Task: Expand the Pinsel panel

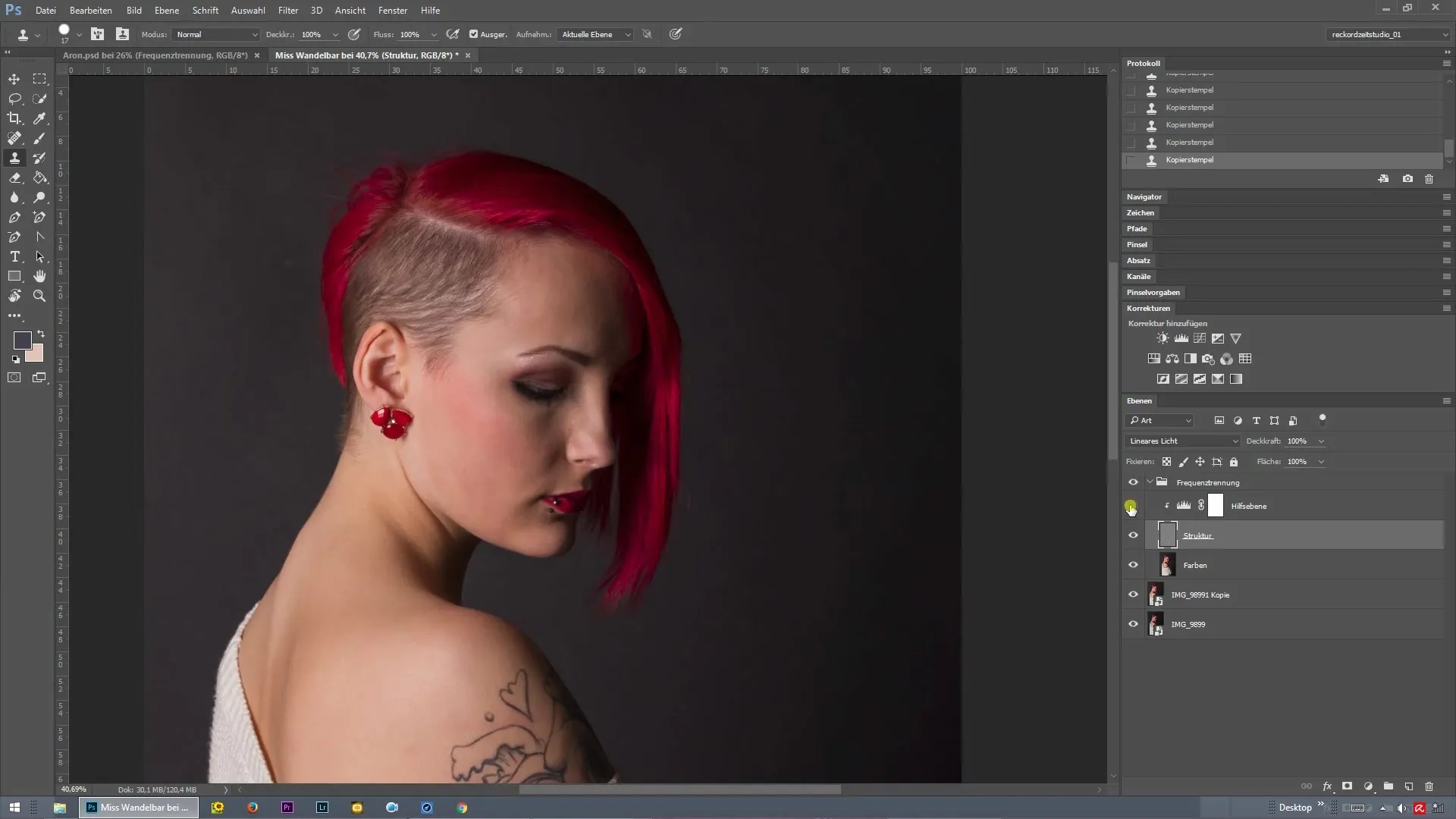Action: coord(1137,245)
